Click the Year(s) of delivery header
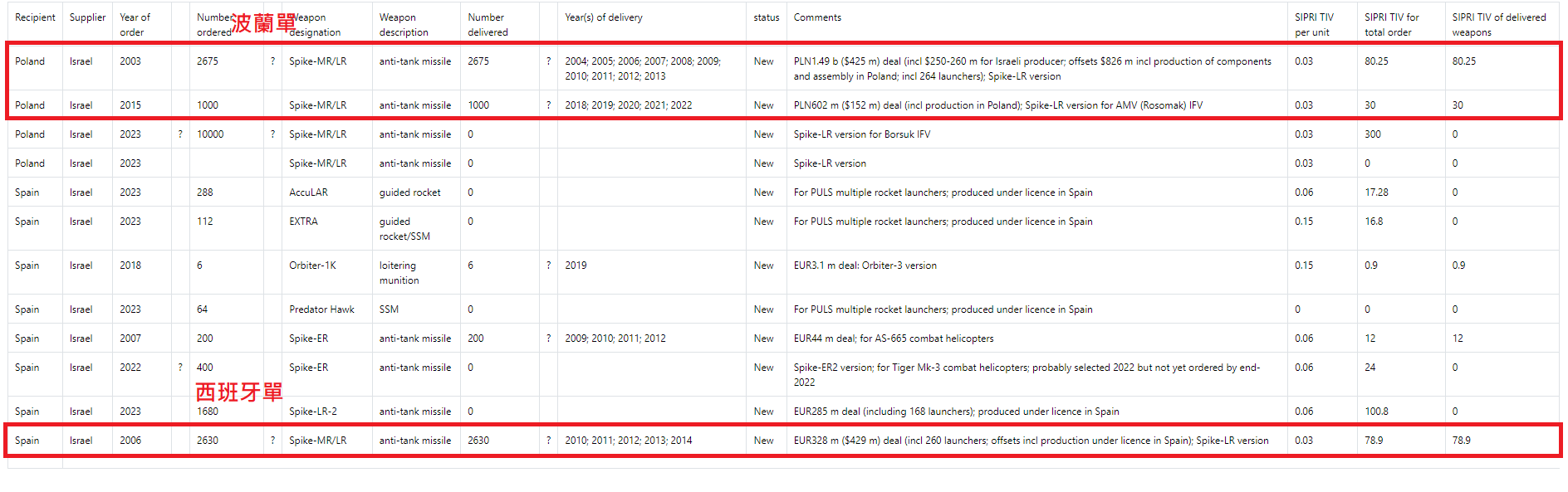1568x492 pixels. 604,17
